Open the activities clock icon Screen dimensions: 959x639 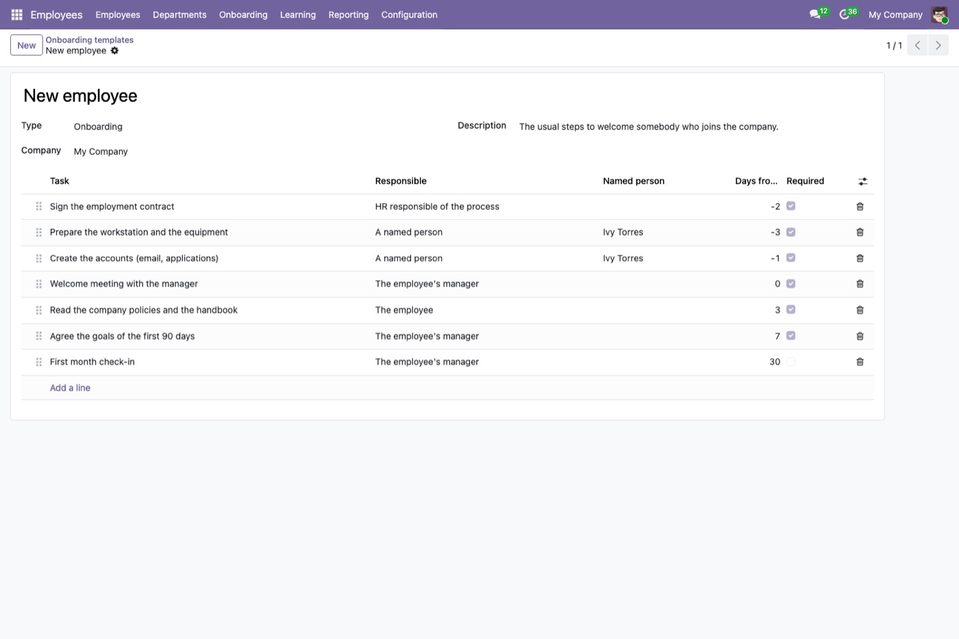844,14
